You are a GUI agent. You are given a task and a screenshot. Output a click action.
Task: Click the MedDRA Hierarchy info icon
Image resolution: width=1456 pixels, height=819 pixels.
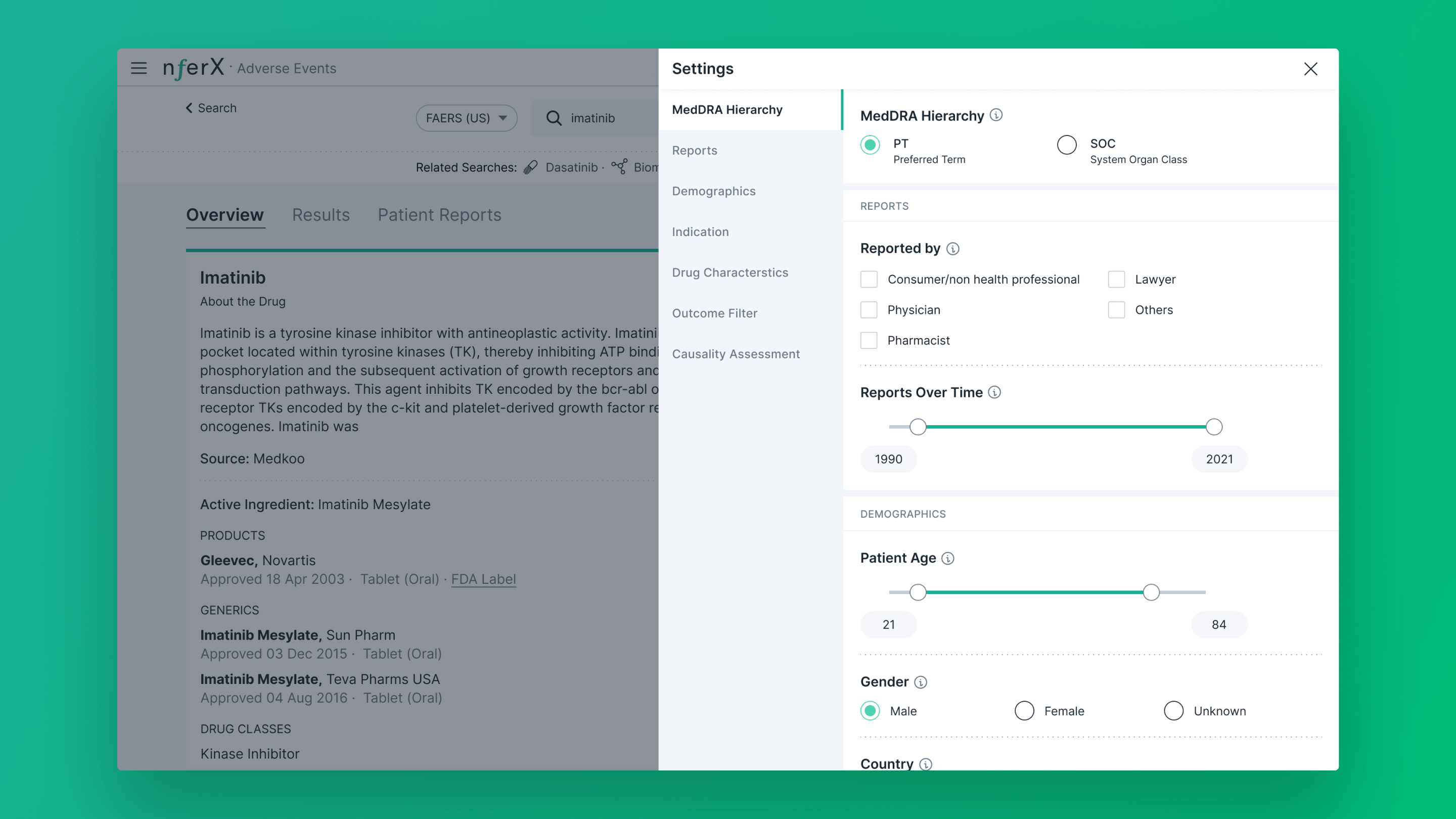pyautogui.click(x=996, y=115)
